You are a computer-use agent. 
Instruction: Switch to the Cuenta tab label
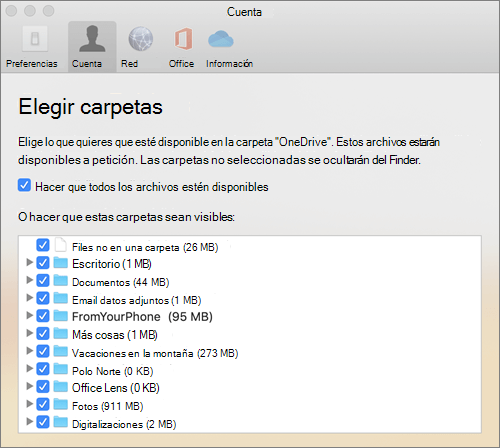[x=87, y=63]
